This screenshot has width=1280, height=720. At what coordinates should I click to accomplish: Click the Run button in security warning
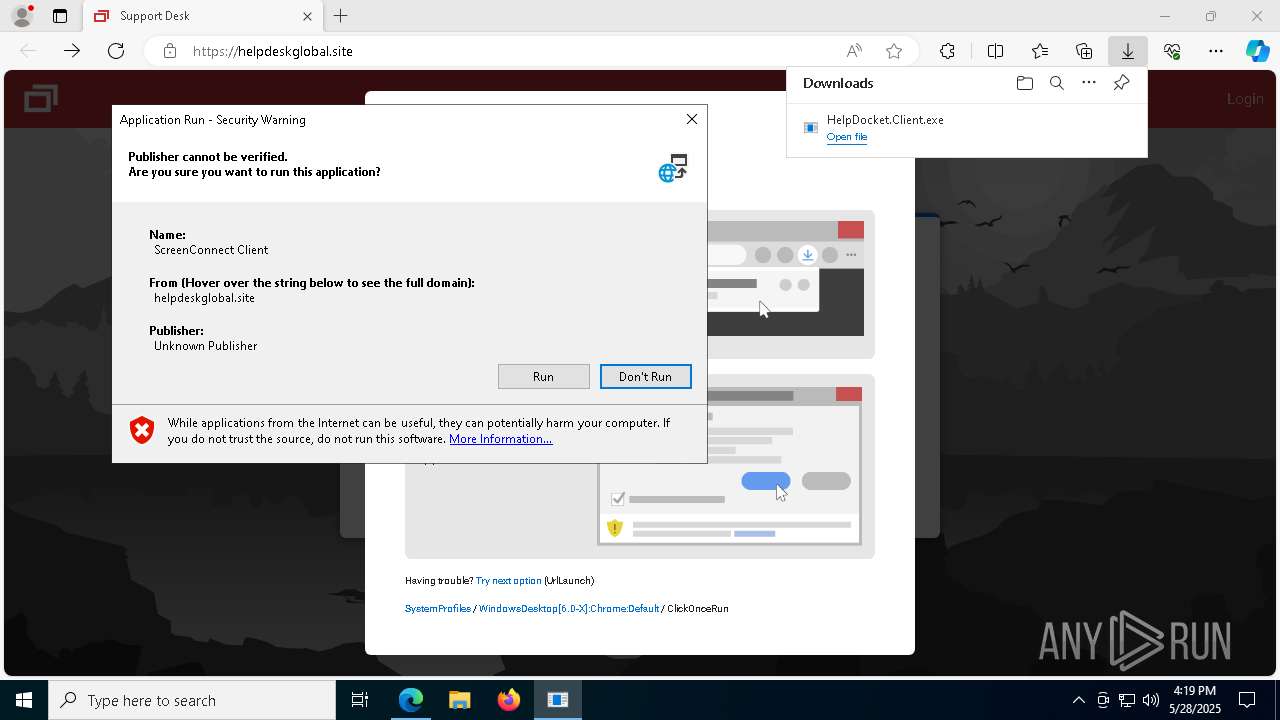[543, 376]
